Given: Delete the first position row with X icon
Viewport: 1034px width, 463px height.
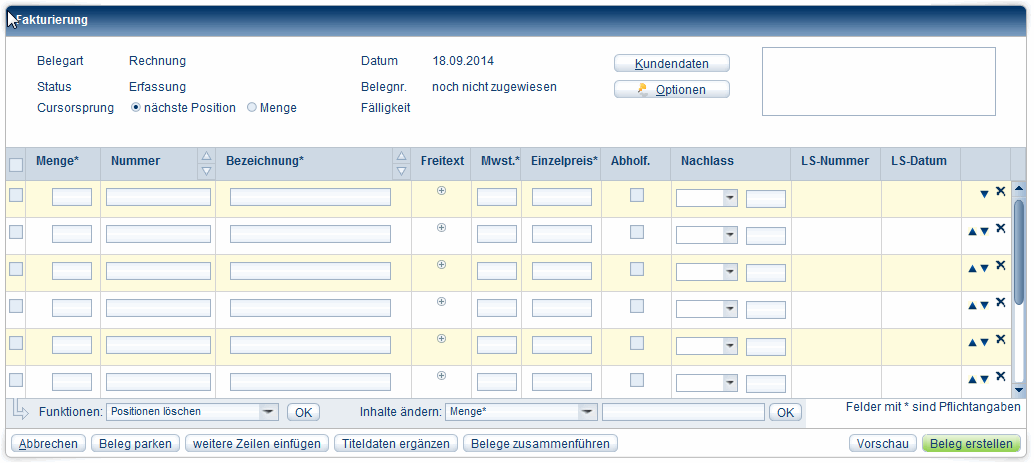Looking at the screenshot, I should [1000, 192].
